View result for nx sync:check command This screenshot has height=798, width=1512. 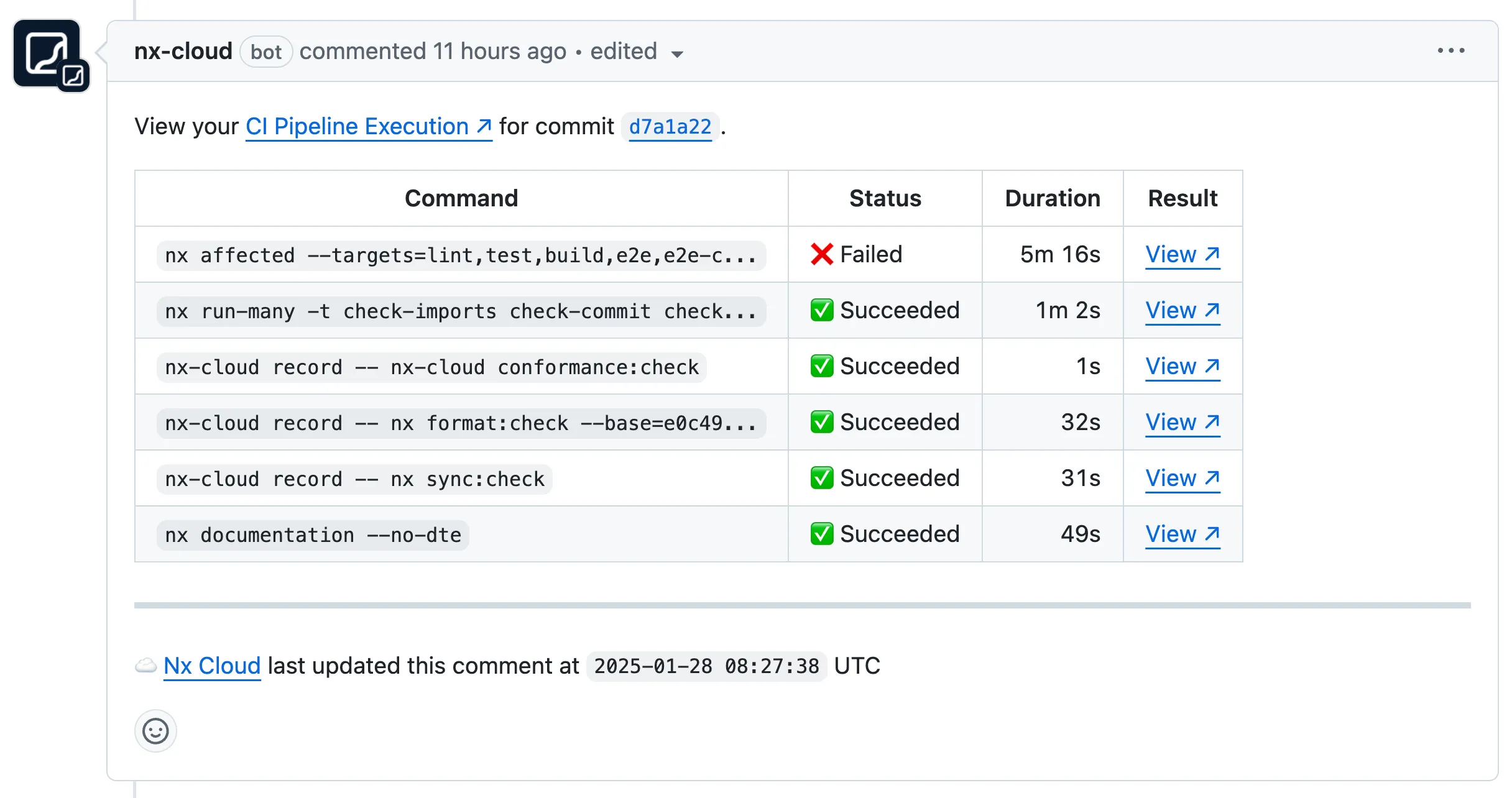1182,479
